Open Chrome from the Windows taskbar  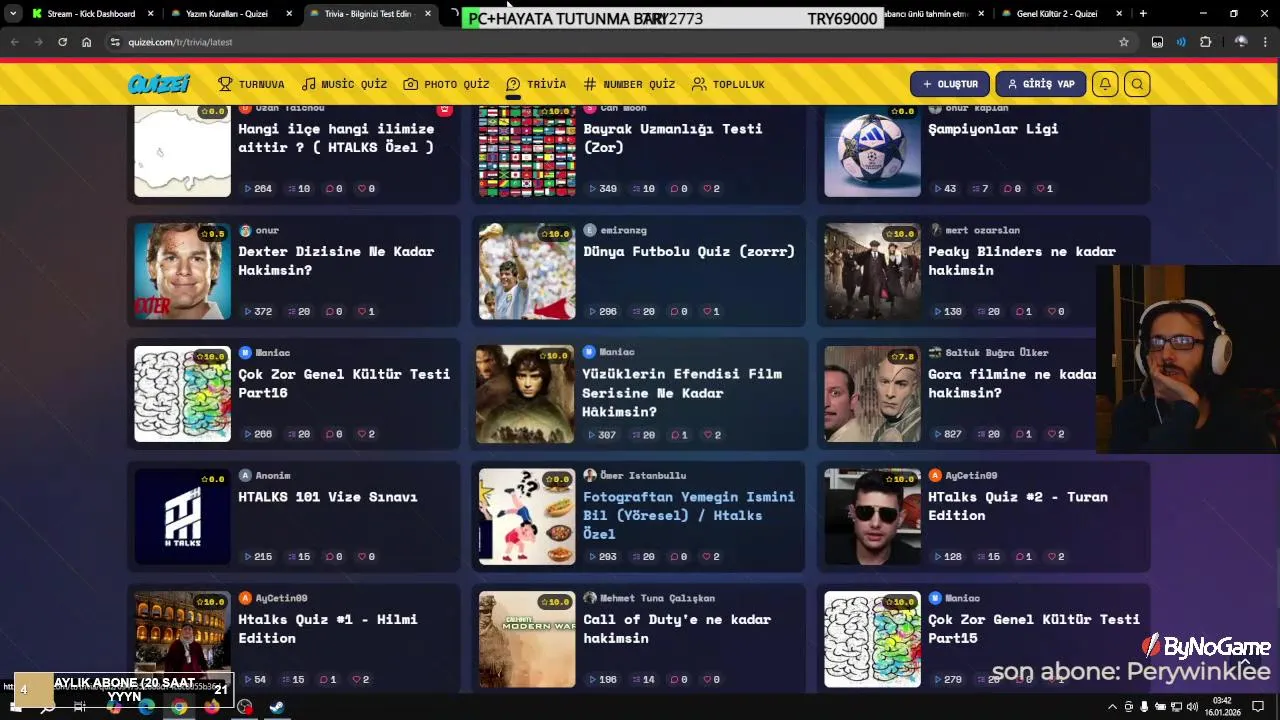[x=179, y=707]
